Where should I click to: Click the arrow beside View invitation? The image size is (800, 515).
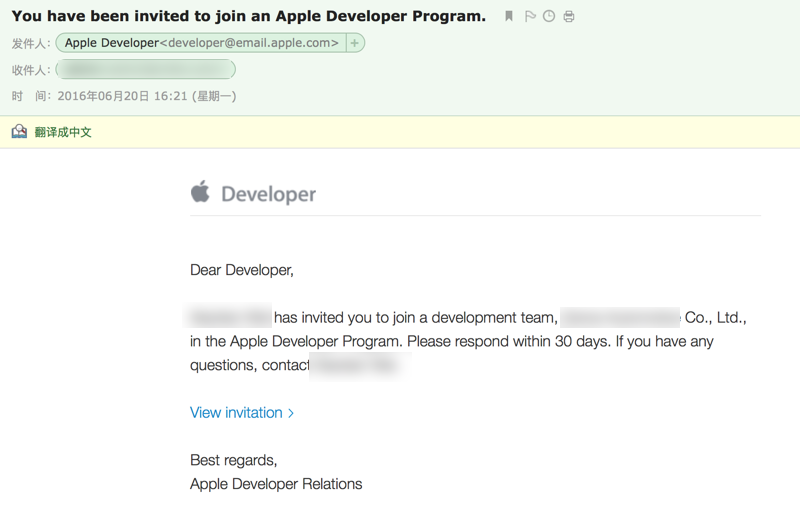coord(291,413)
